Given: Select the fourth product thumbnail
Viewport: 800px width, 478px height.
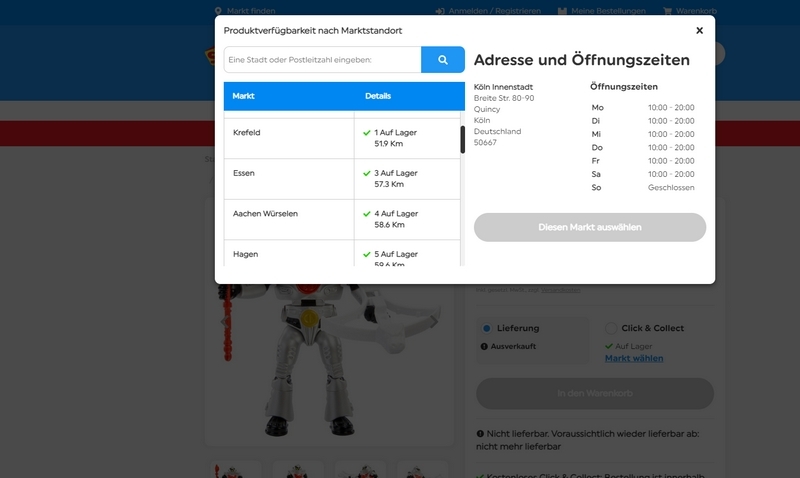Looking at the screenshot, I should click(422, 470).
